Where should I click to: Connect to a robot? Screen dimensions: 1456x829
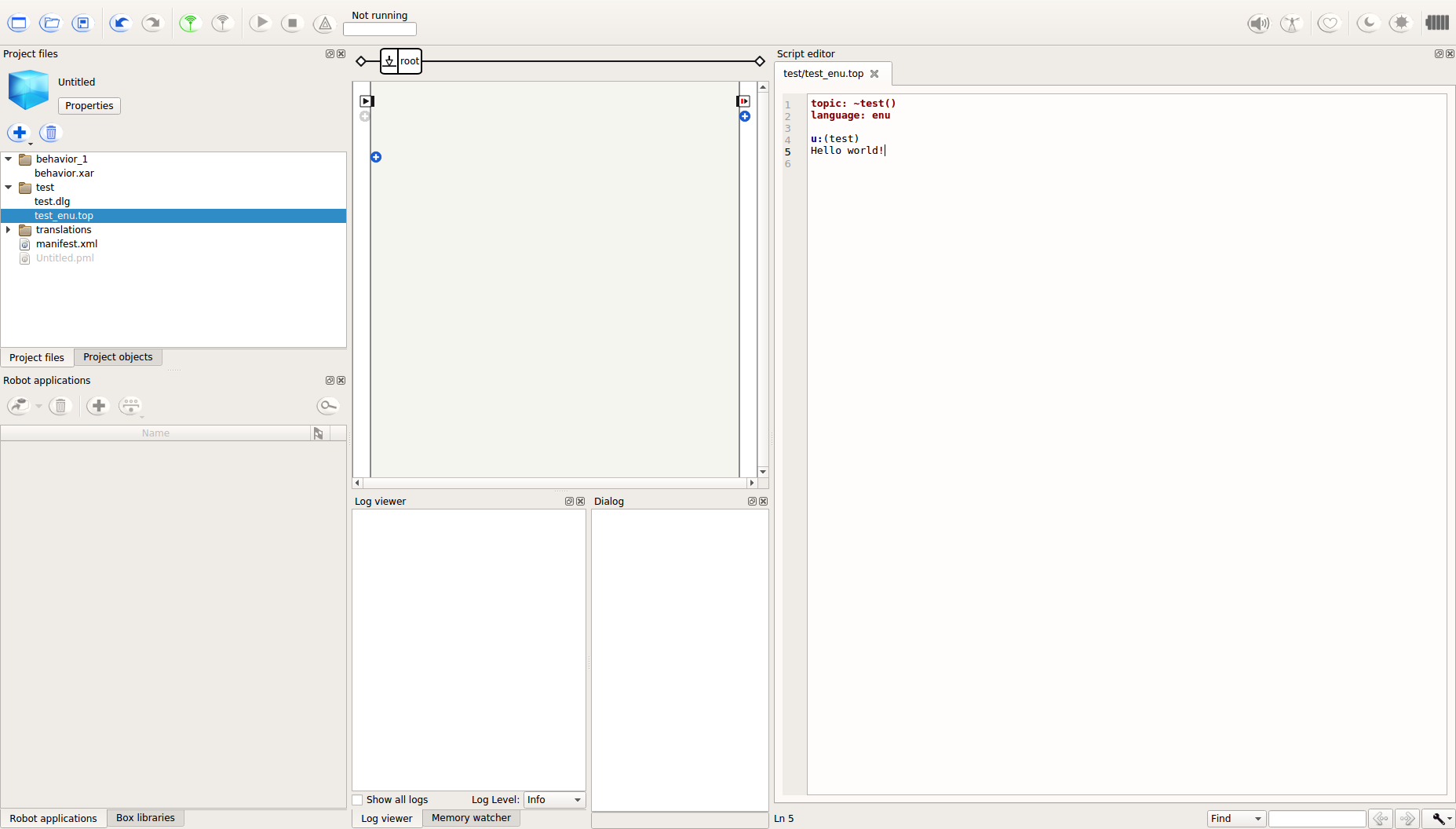pyautogui.click(x=190, y=23)
